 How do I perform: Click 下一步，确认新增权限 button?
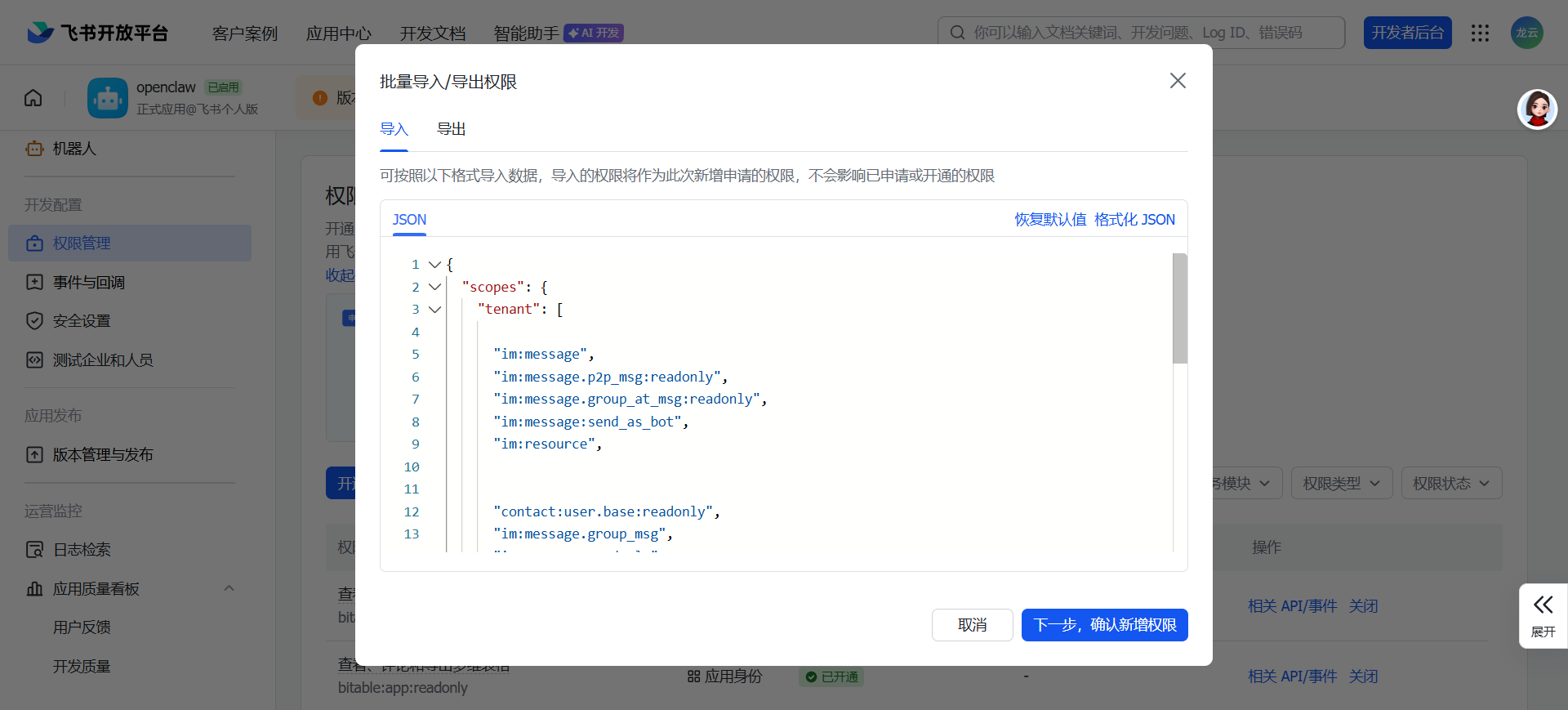click(x=1104, y=625)
